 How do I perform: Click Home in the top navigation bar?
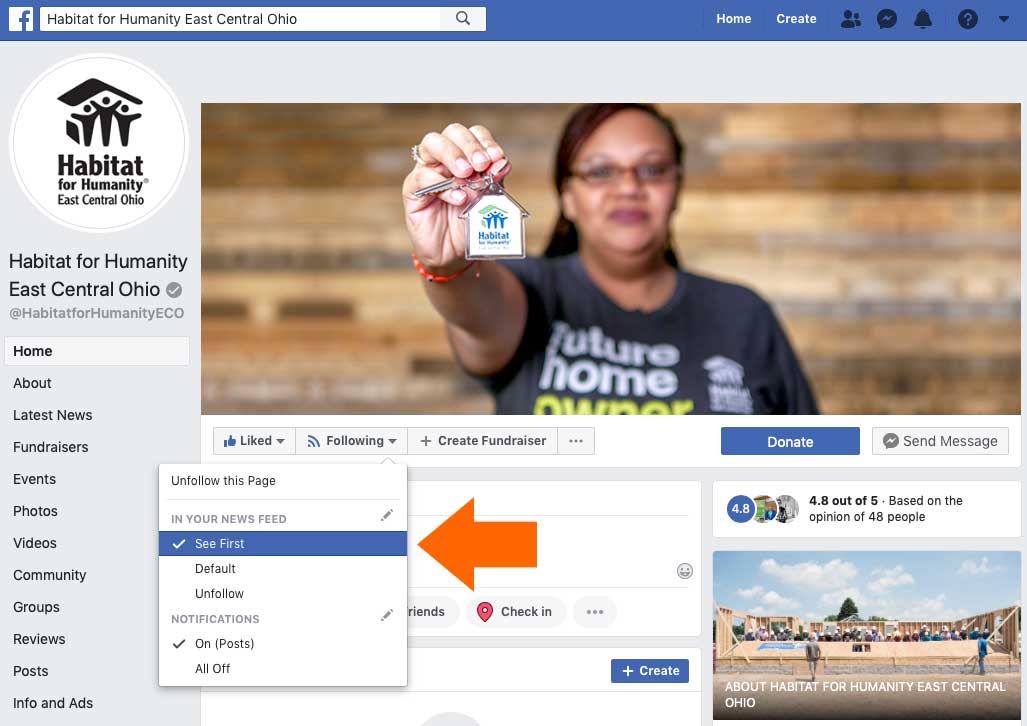(x=734, y=19)
